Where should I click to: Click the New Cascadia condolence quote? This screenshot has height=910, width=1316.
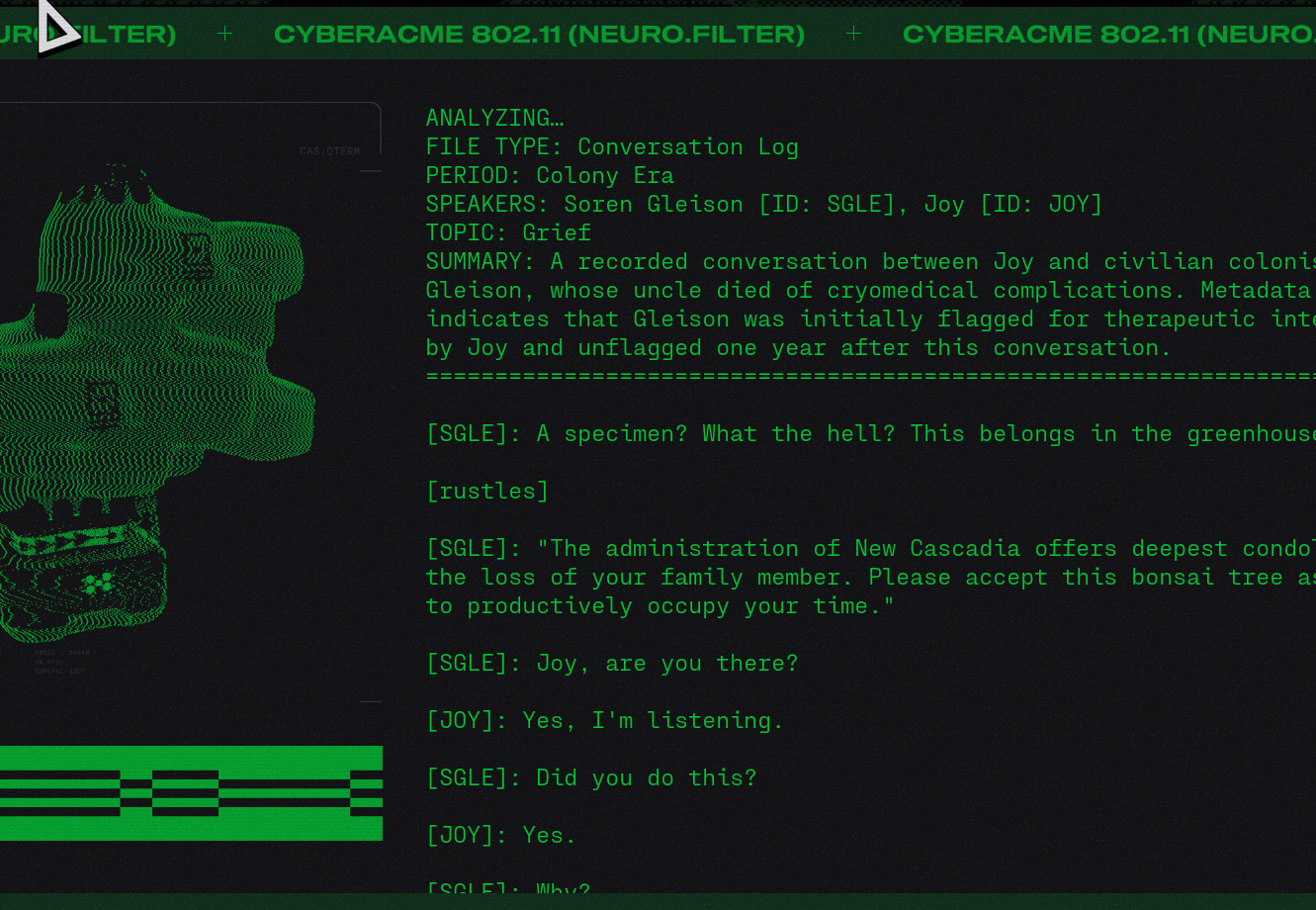click(871, 577)
